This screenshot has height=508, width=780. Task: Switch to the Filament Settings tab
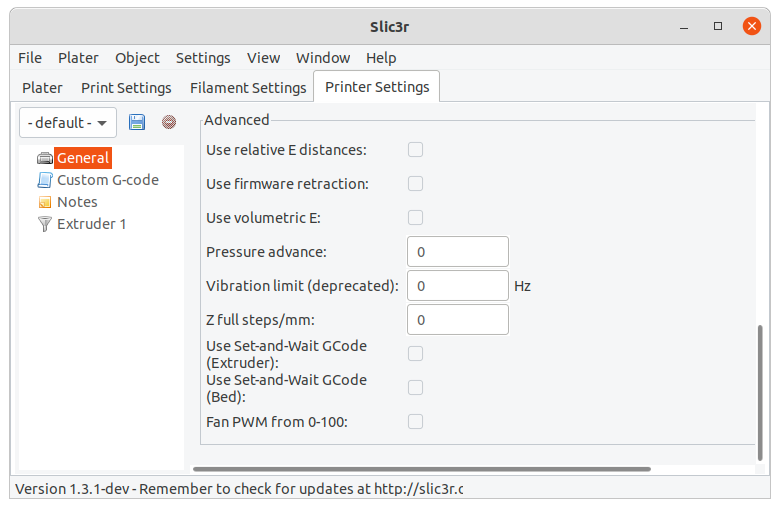248,88
